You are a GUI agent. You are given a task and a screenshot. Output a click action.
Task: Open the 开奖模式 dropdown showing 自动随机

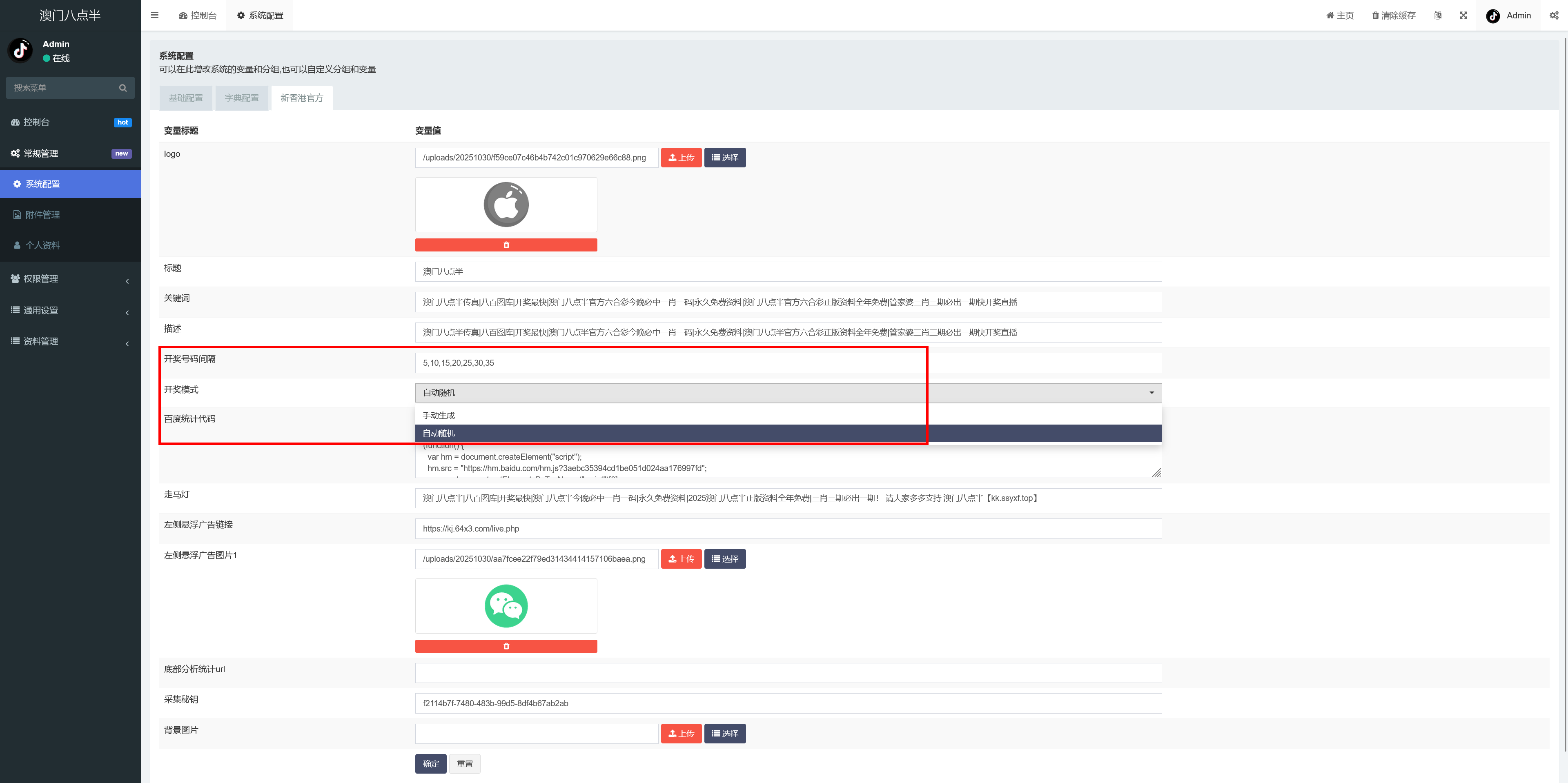pyautogui.click(x=788, y=393)
